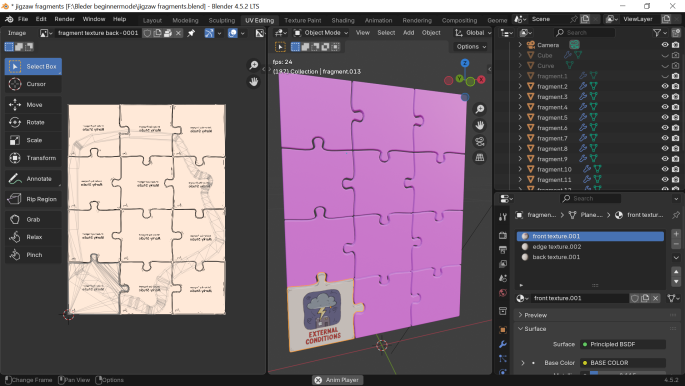Click the outliner Search field
Viewport: 685px width, 386px height.
584,33
